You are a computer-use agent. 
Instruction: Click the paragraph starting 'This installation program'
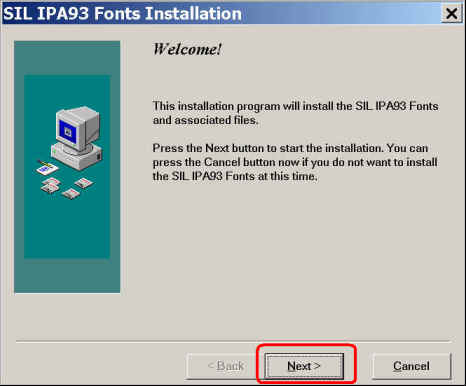(x=295, y=113)
